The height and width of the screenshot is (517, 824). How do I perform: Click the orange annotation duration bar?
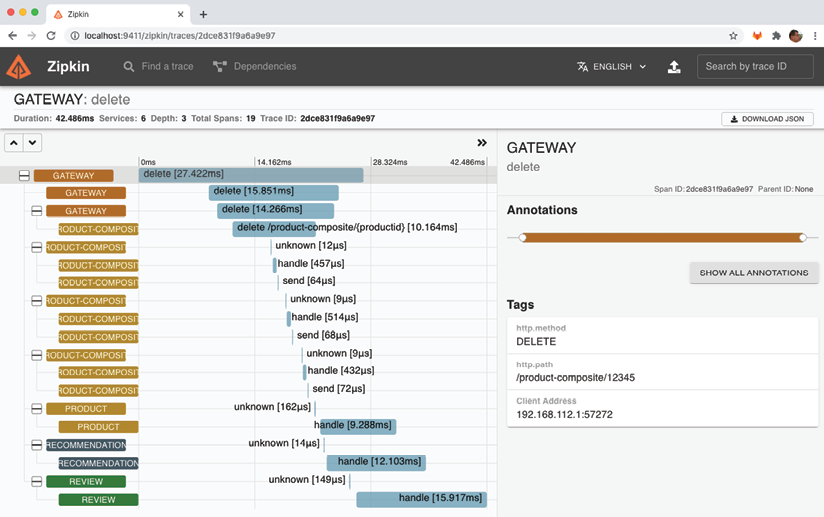click(662, 238)
